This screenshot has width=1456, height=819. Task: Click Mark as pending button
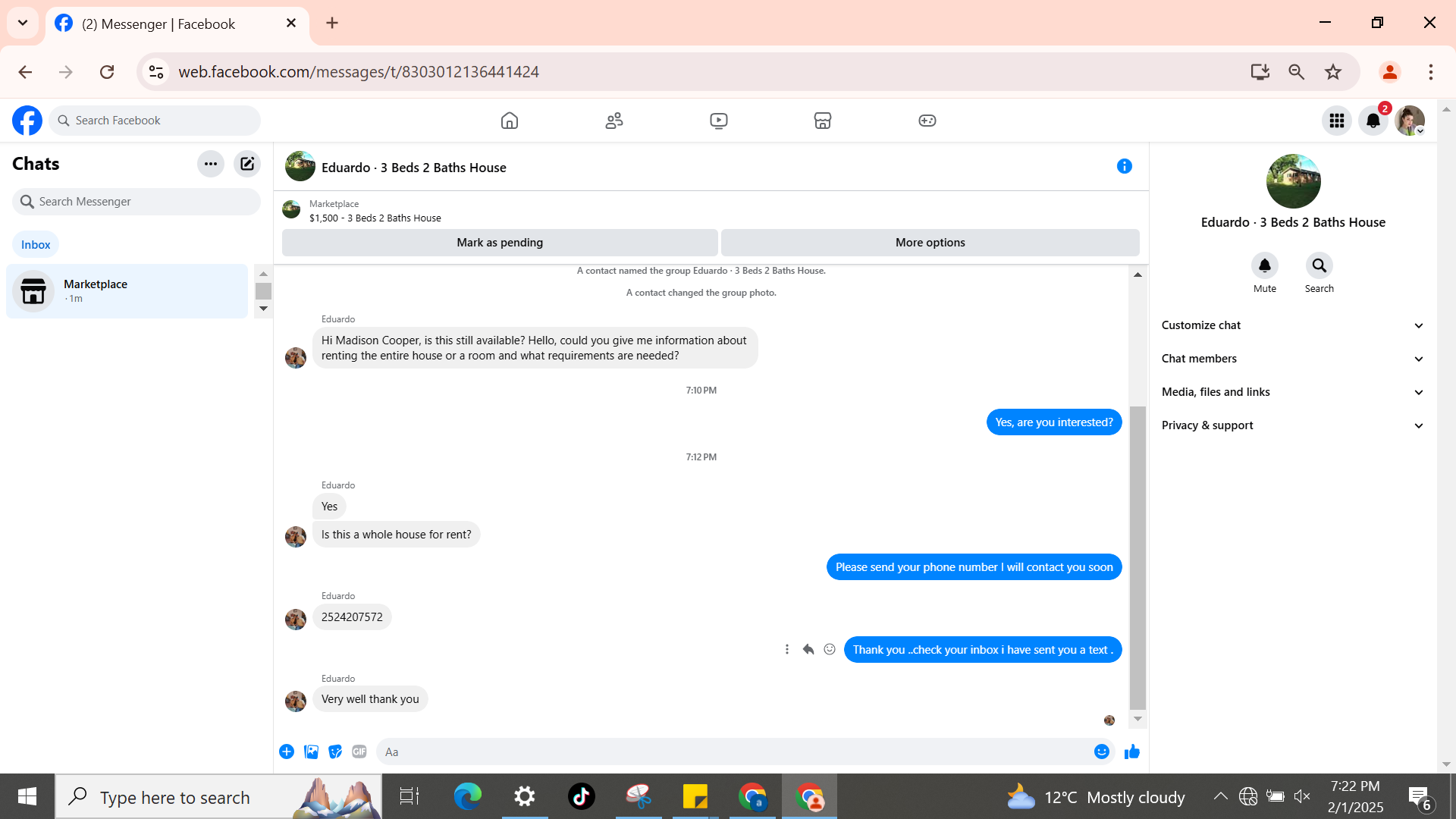click(500, 243)
